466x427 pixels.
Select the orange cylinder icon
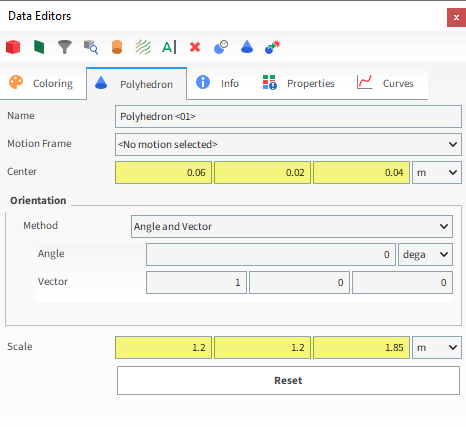coord(117,47)
